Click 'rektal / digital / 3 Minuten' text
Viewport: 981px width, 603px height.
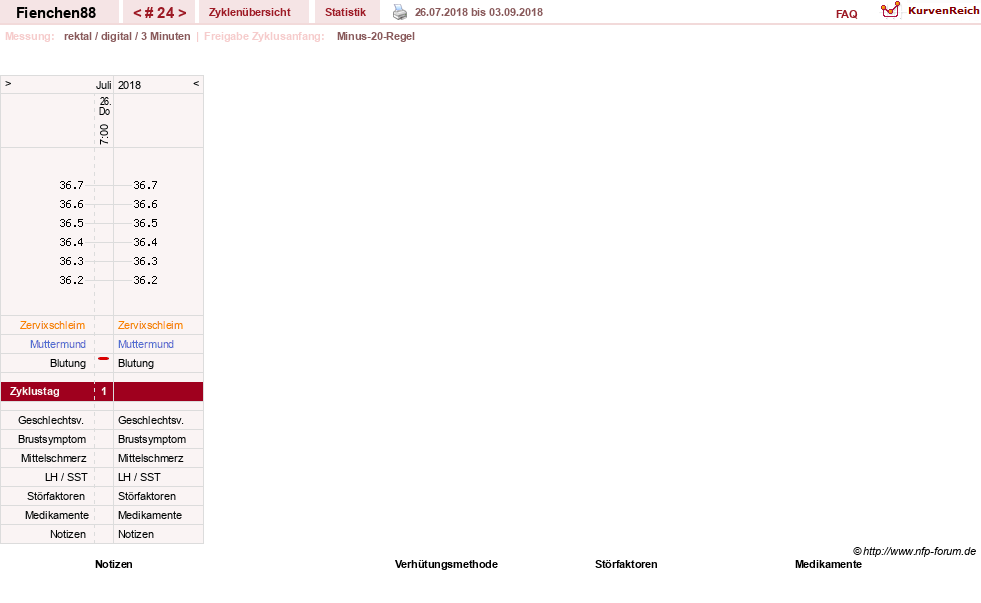tap(127, 36)
